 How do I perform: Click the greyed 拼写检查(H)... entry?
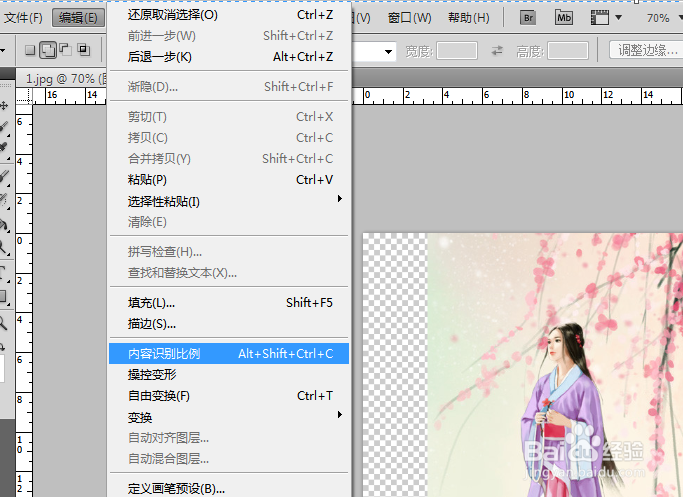click(229, 252)
